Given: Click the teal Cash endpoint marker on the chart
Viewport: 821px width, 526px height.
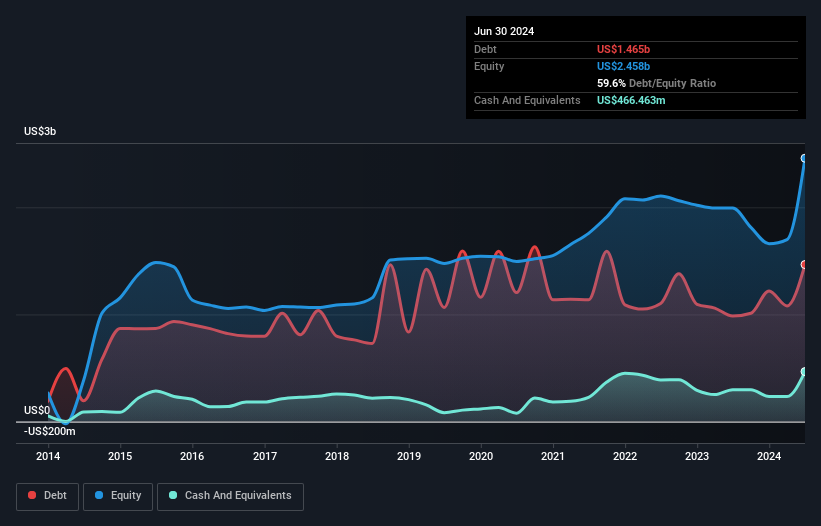Looking at the screenshot, I should point(804,372).
